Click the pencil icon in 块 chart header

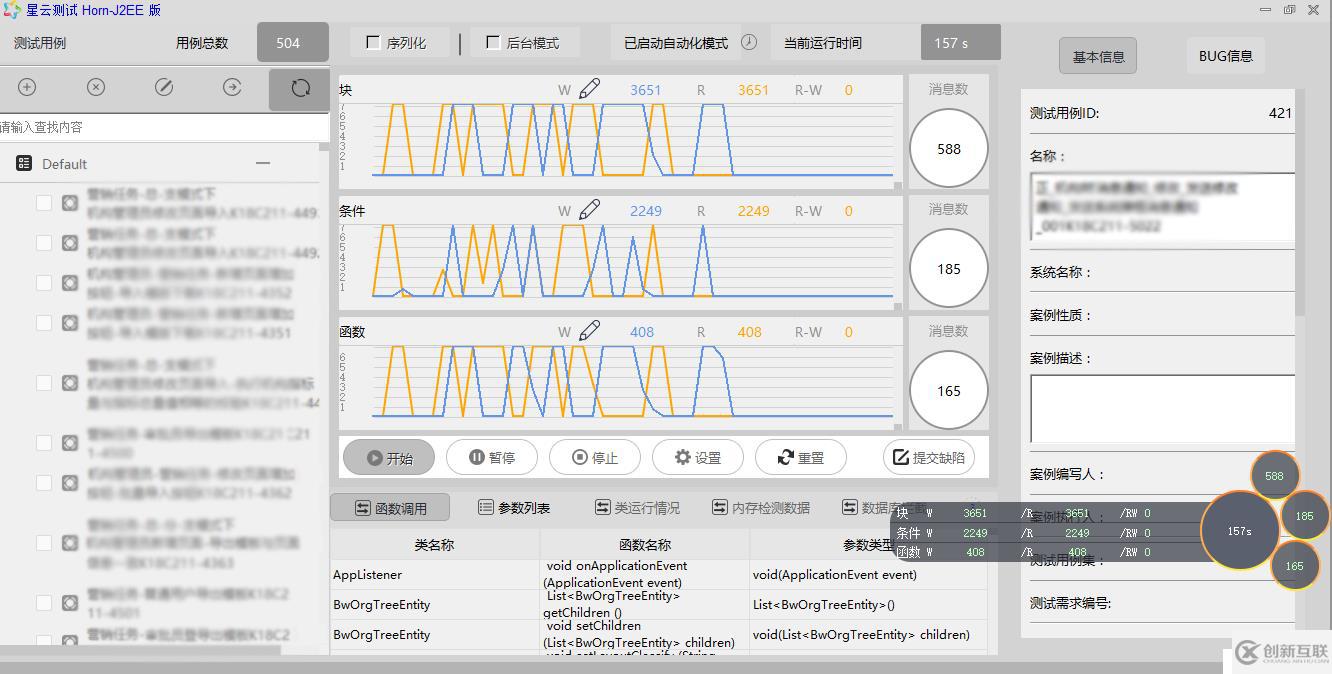pos(590,89)
